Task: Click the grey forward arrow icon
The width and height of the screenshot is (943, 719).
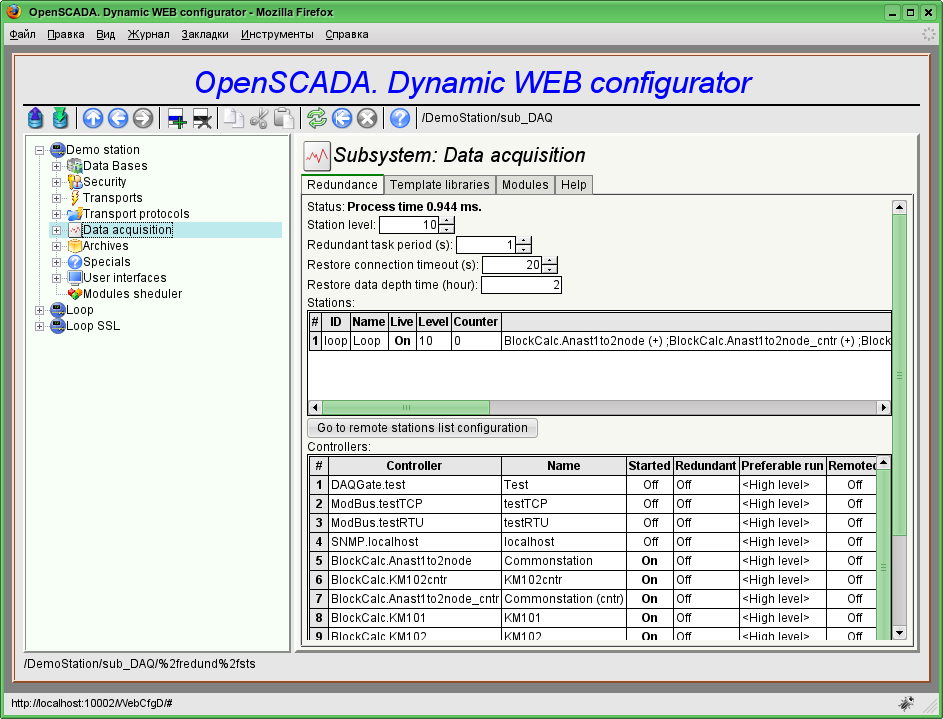Action: [x=143, y=118]
